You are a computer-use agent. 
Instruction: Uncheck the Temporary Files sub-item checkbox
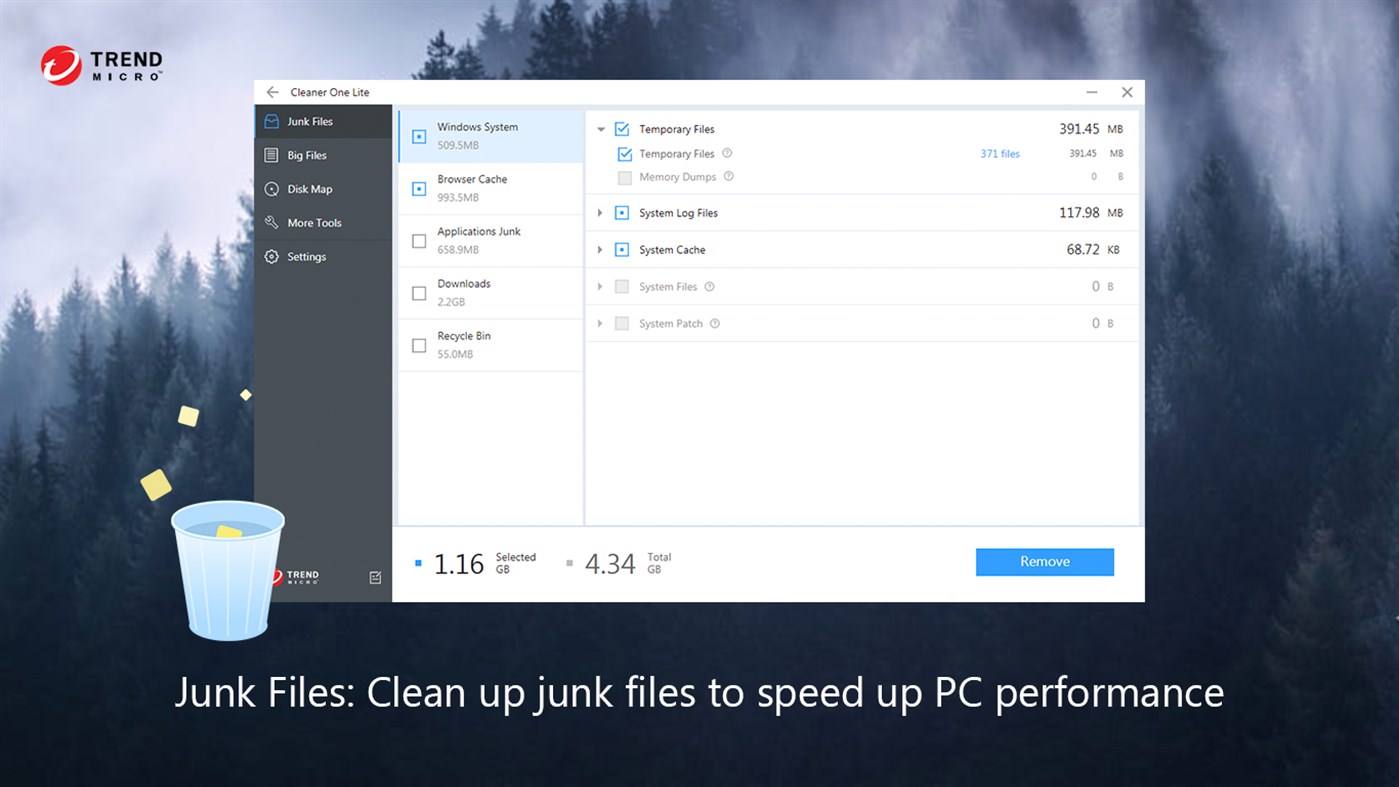pyautogui.click(x=625, y=154)
